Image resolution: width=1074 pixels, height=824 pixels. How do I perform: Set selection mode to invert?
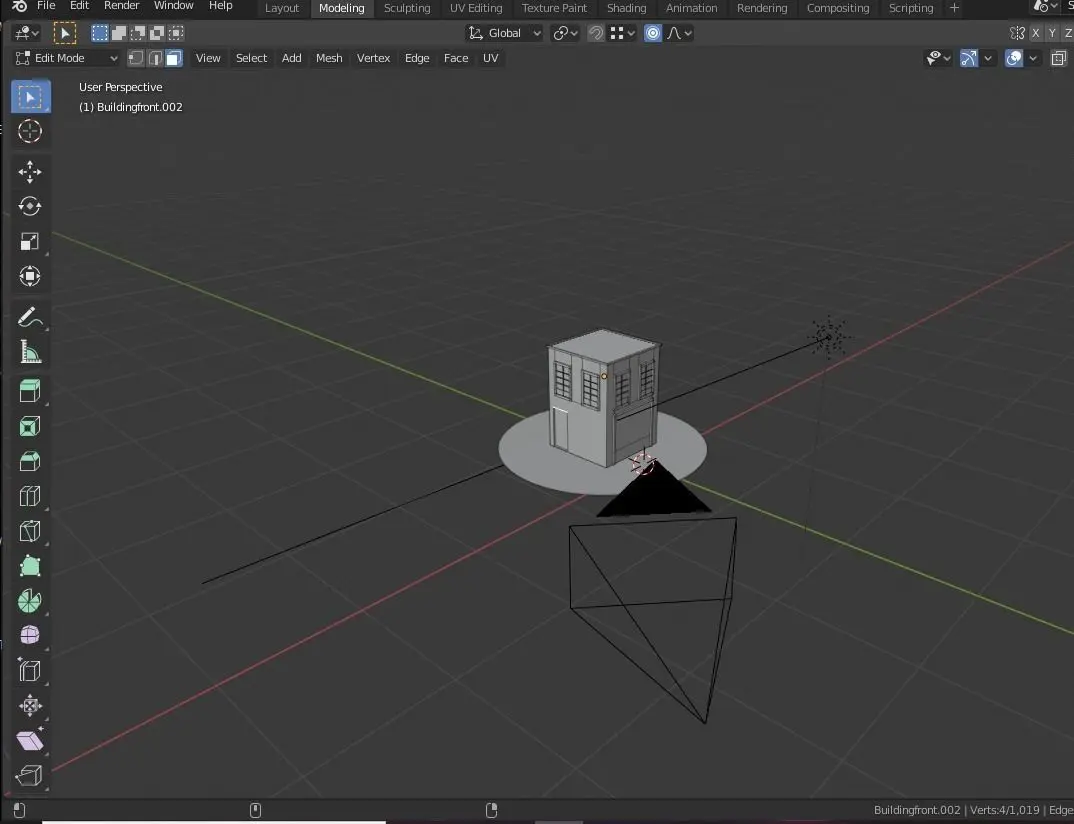click(x=158, y=33)
